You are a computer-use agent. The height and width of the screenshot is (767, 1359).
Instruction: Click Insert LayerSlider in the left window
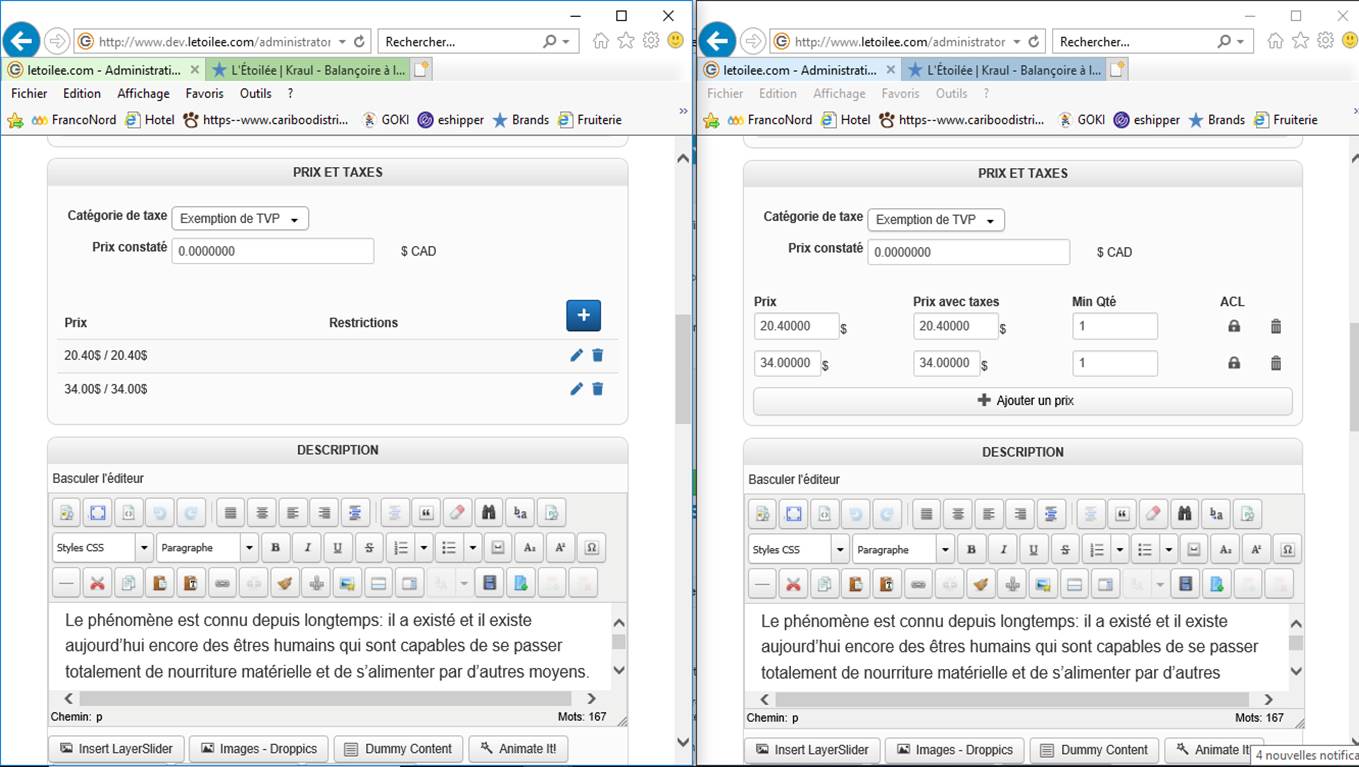point(116,748)
